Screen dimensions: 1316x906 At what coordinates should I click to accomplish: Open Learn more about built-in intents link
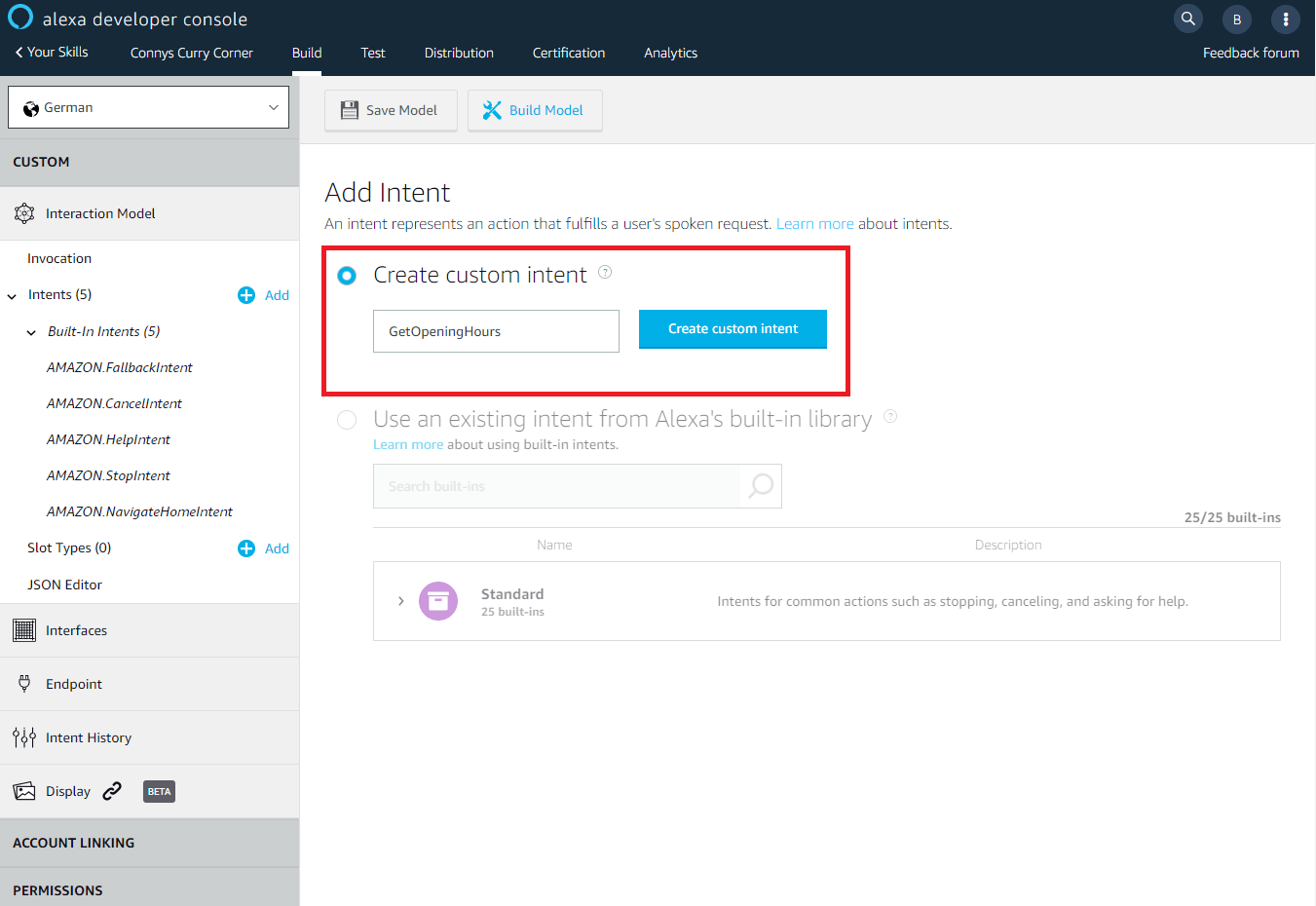pyautogui.click(x=408, y=444)
